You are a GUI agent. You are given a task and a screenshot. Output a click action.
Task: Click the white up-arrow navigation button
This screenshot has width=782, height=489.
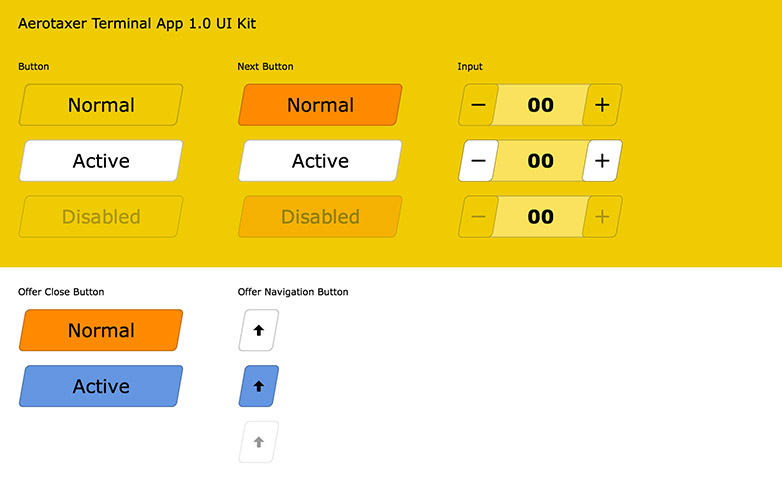tap(259, 330)
